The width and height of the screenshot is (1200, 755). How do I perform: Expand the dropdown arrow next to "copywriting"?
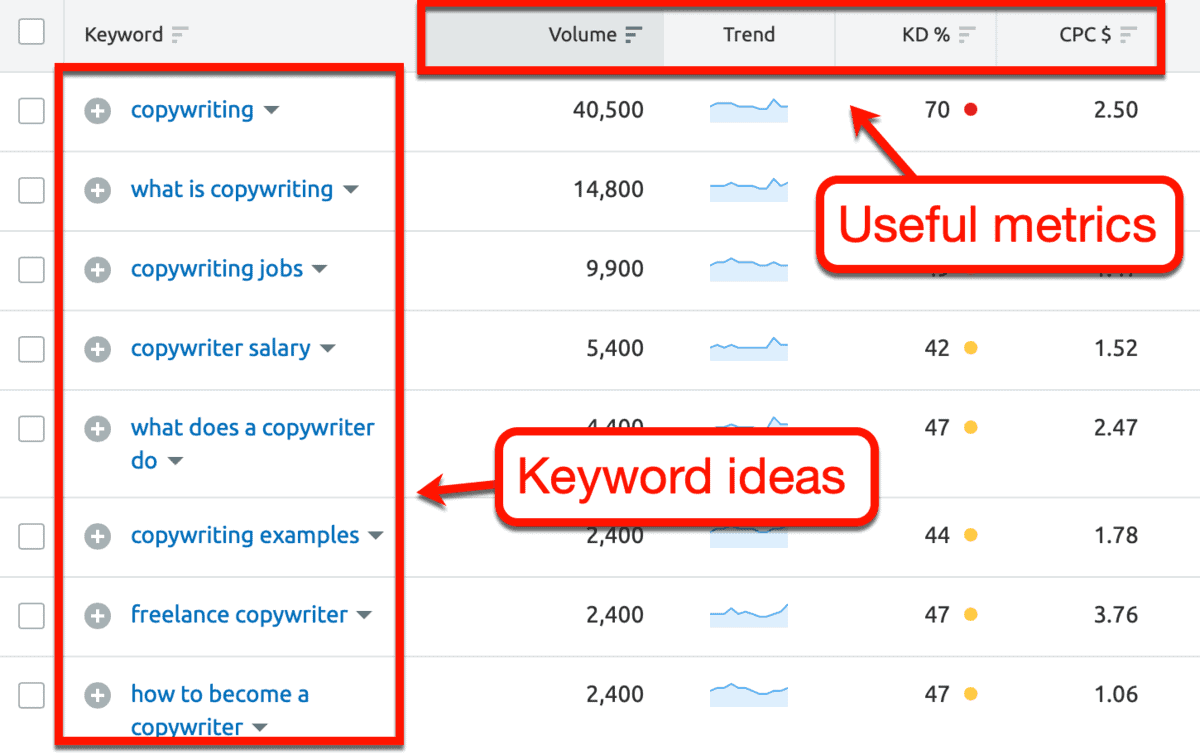272,111
